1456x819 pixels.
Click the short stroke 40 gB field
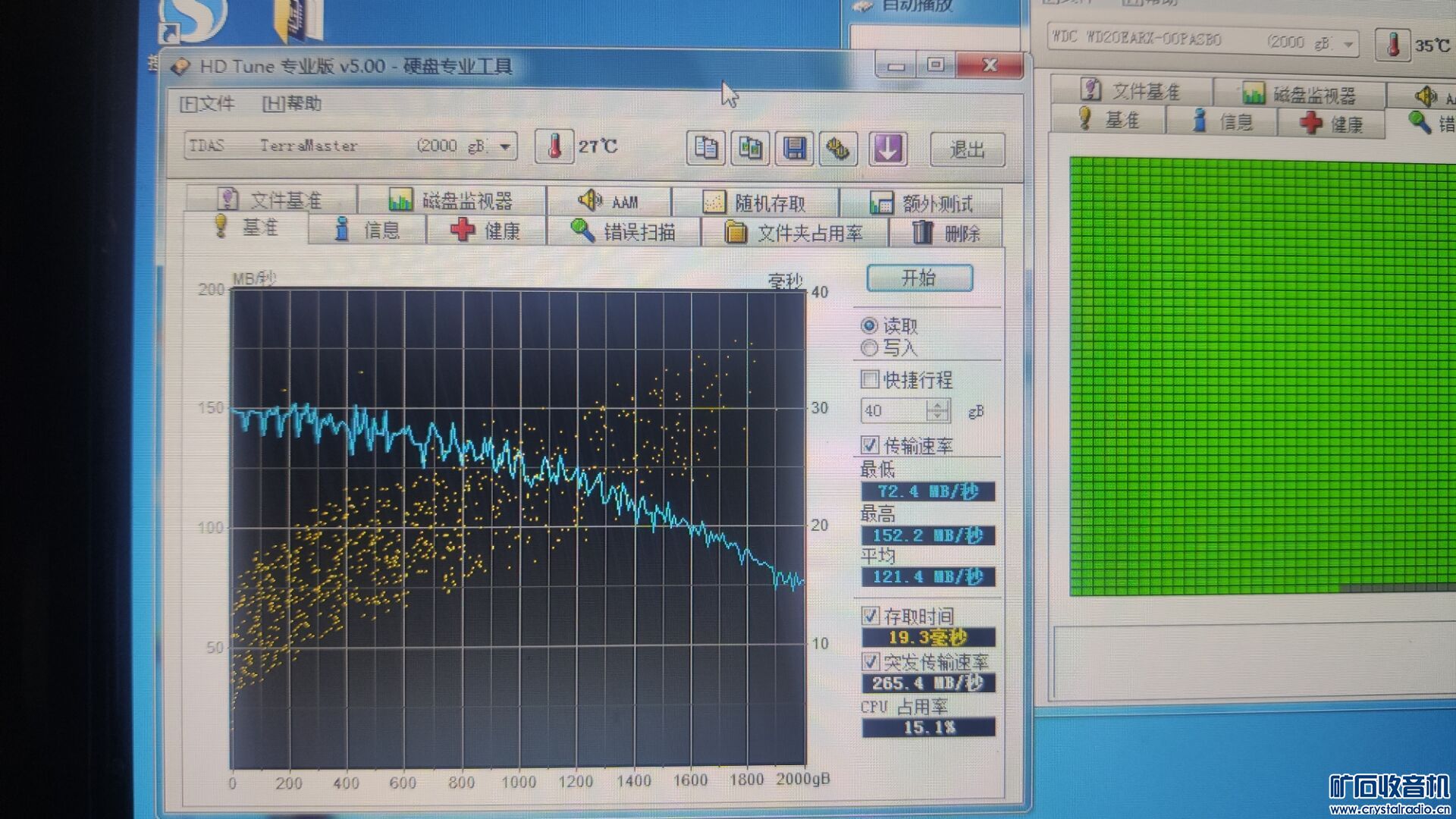coord(894,410)
